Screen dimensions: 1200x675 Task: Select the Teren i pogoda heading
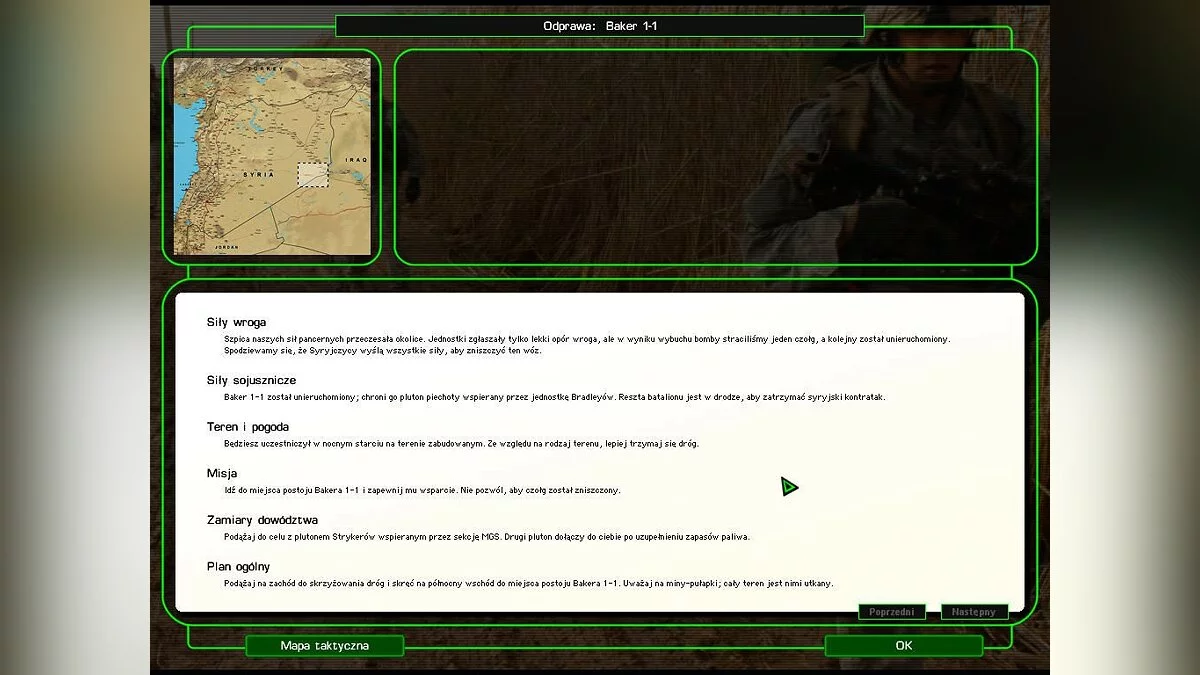(248, 427)
